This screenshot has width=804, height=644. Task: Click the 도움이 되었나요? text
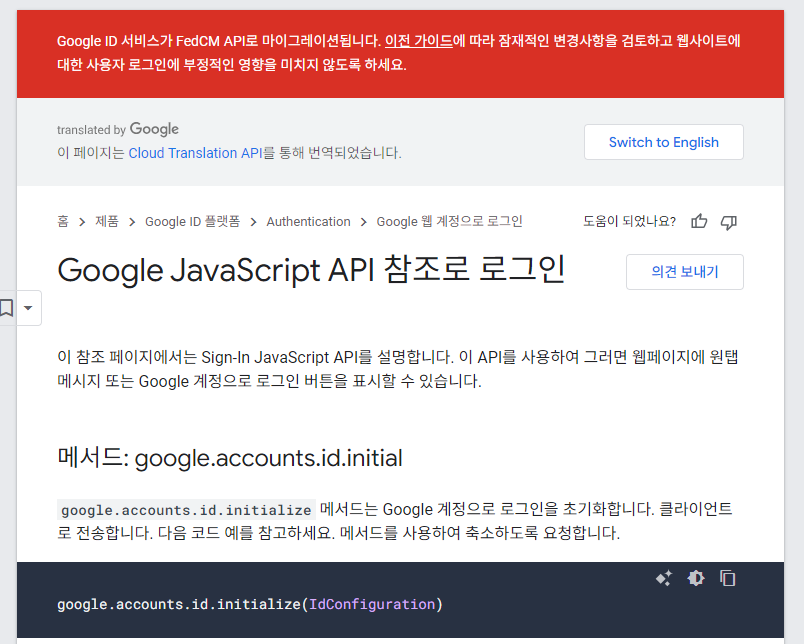click(x=629, y=222)
